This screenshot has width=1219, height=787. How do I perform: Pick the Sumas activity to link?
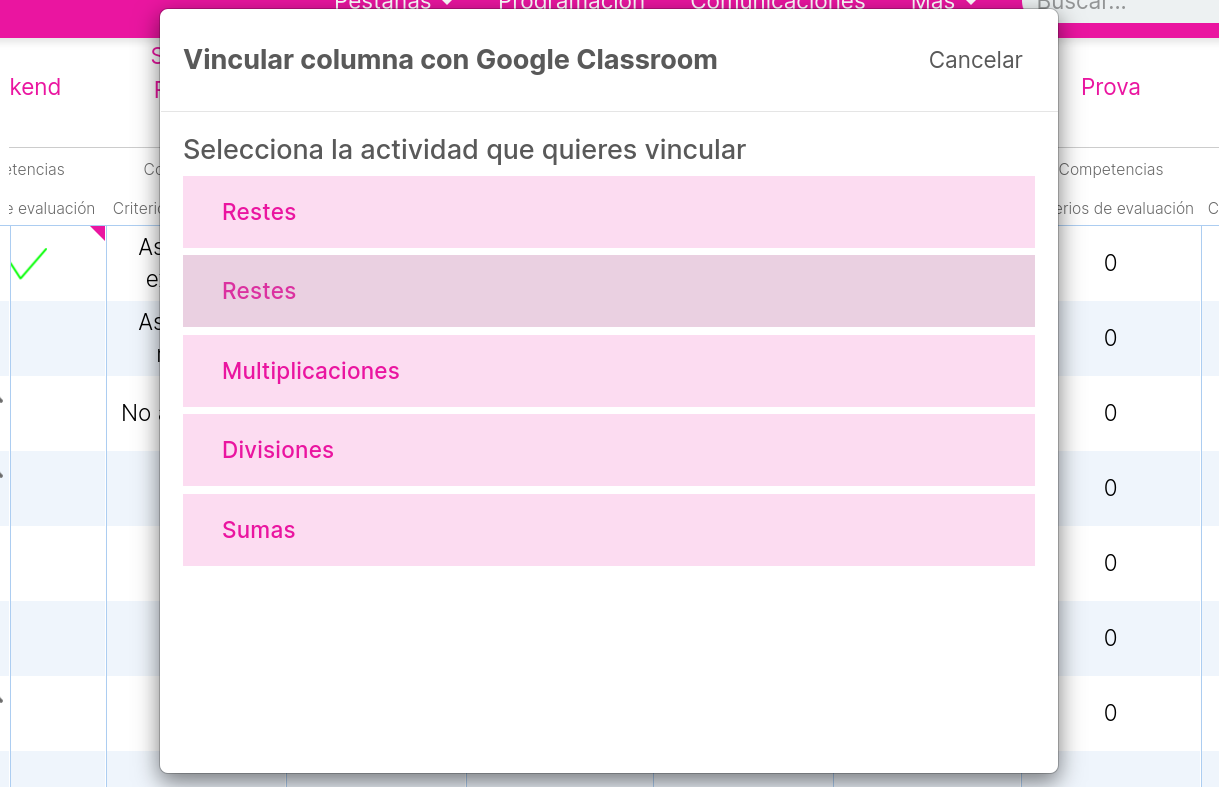(x=608, y=530)
